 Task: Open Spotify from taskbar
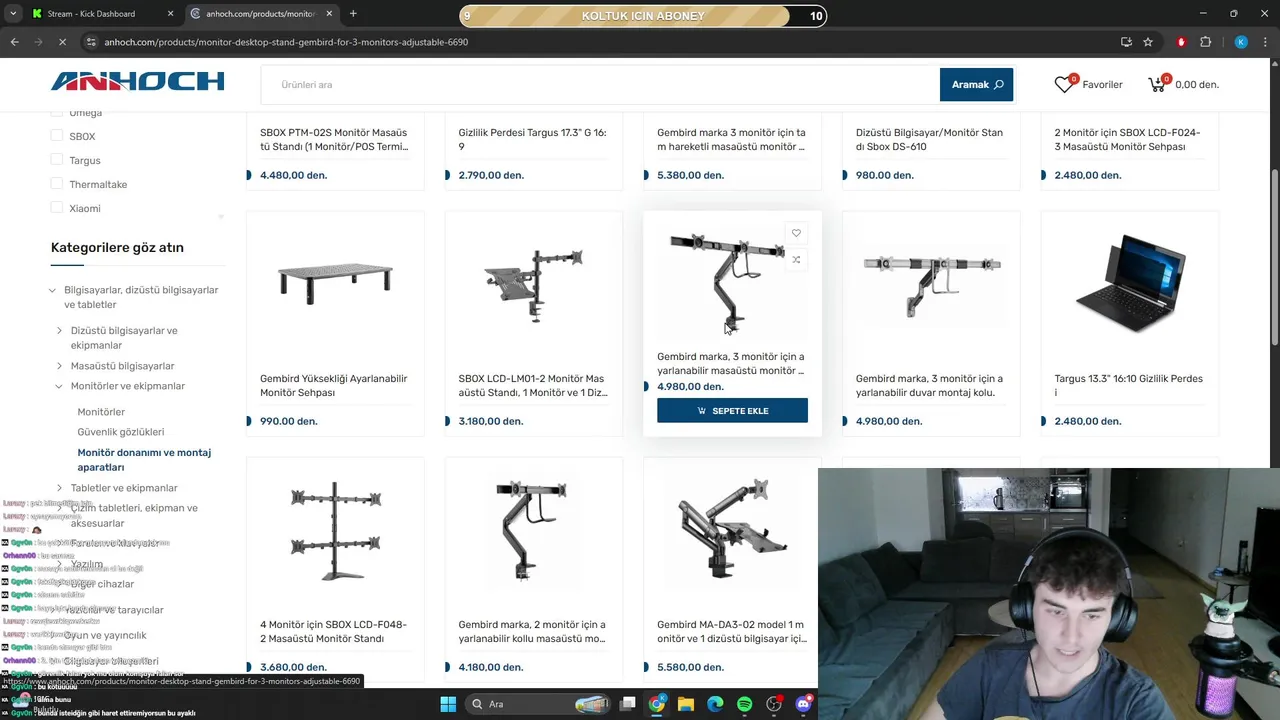click(x=745, y=704)
